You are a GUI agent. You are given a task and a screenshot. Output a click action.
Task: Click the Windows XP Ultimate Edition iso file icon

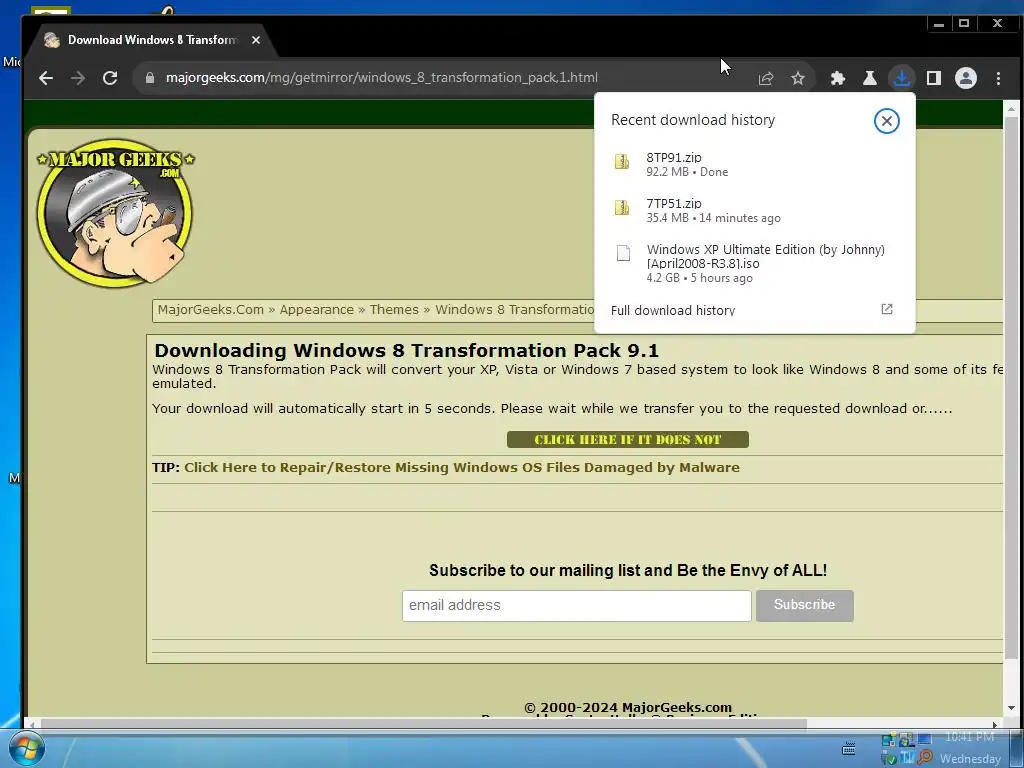coord(623,253)
